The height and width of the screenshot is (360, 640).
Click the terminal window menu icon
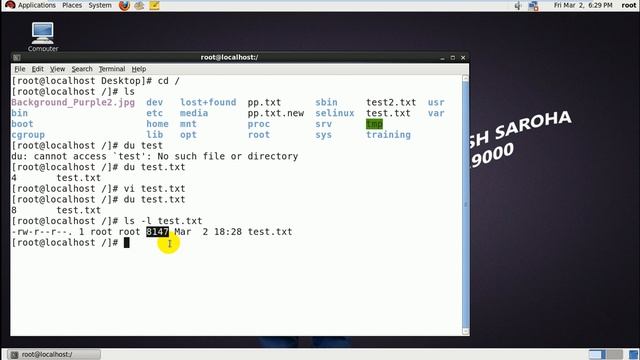(17, 58)
